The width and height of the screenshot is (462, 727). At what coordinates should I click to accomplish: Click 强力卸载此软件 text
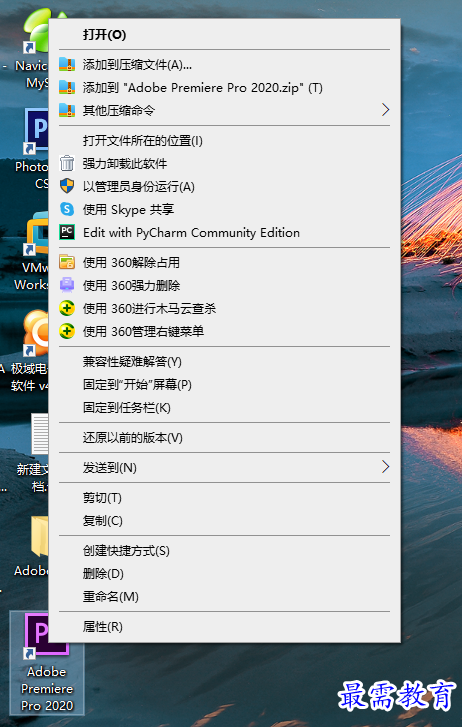(x=125, y=163)
